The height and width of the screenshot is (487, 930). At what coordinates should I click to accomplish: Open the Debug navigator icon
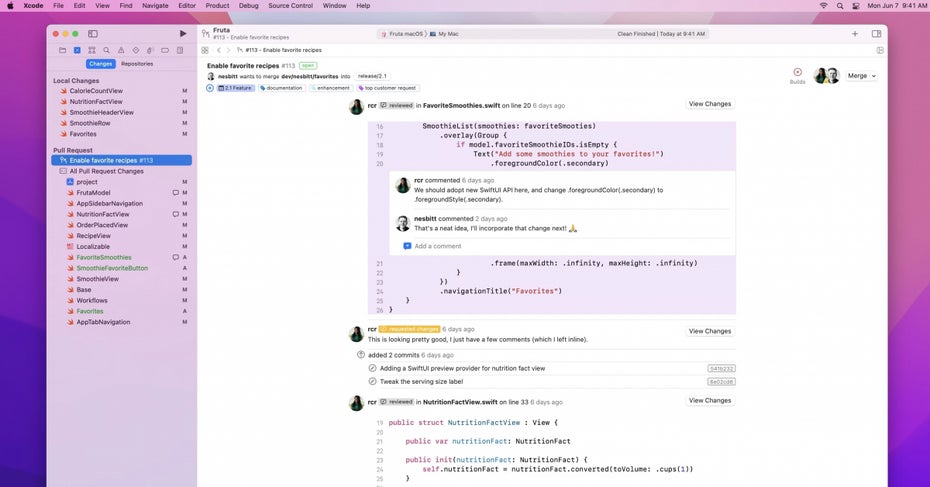tap(150, 50)
